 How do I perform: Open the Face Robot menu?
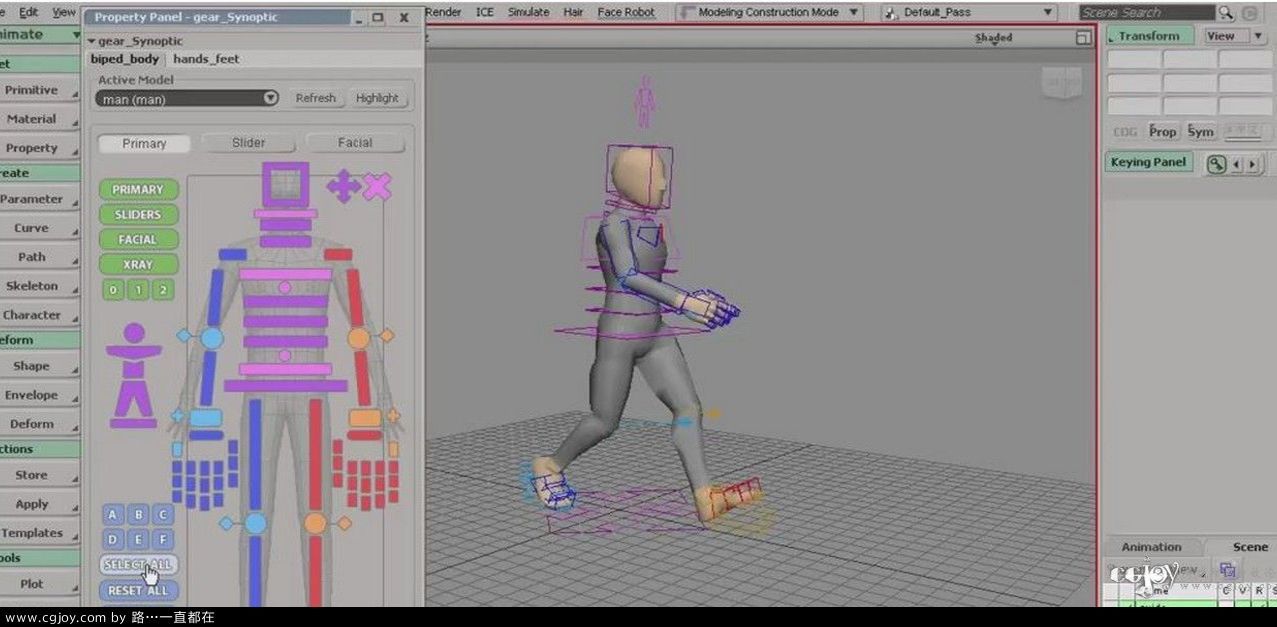pyautogui.click(x=625, y=12)
